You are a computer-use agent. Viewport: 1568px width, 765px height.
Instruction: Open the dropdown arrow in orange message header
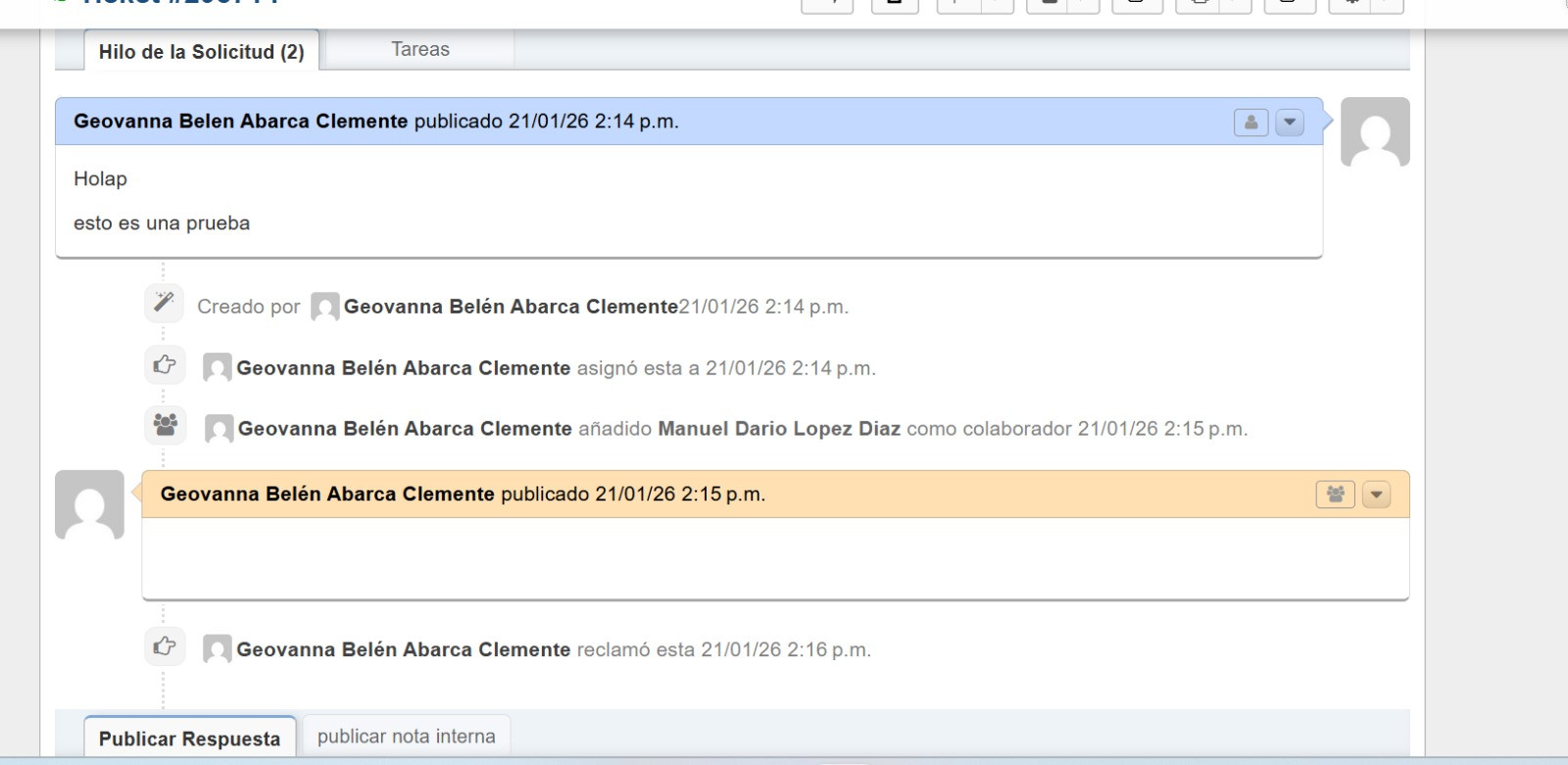point(1377,495)
